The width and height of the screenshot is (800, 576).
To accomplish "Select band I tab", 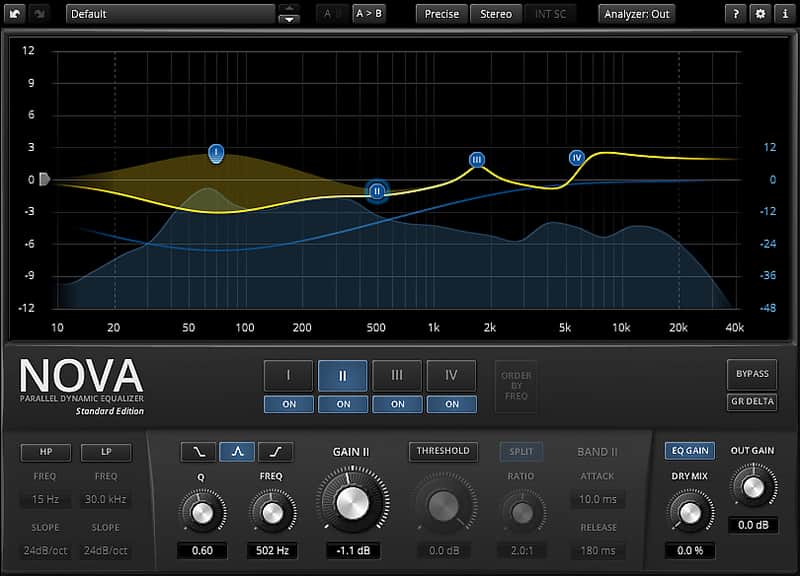I will (288, 375).
